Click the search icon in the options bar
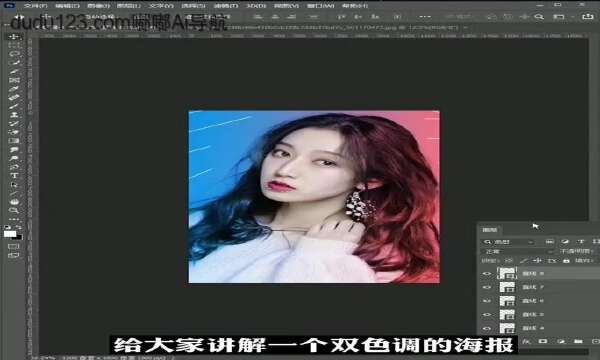 (x=539, y=17)
